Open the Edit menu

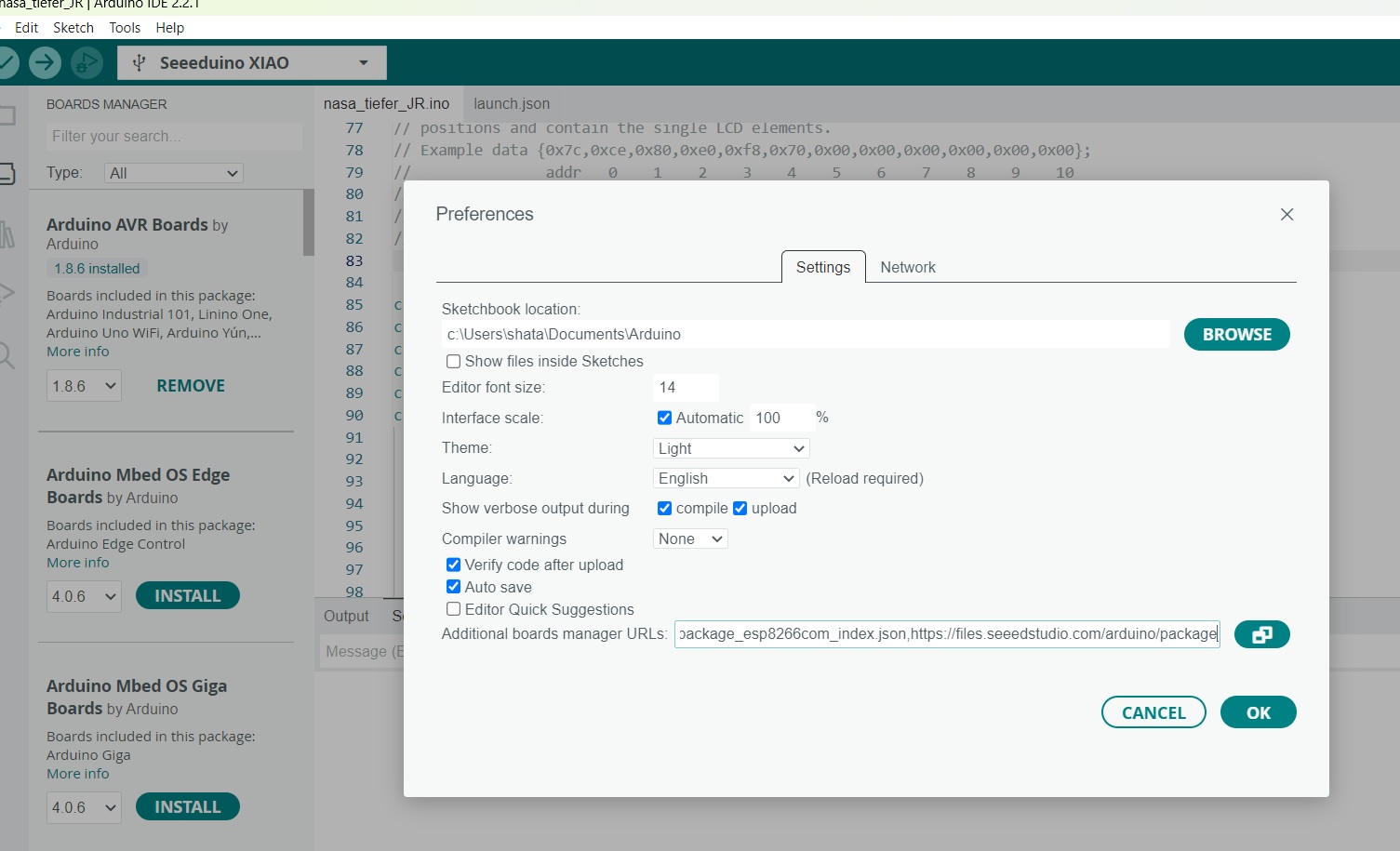(x=26, y=28)
